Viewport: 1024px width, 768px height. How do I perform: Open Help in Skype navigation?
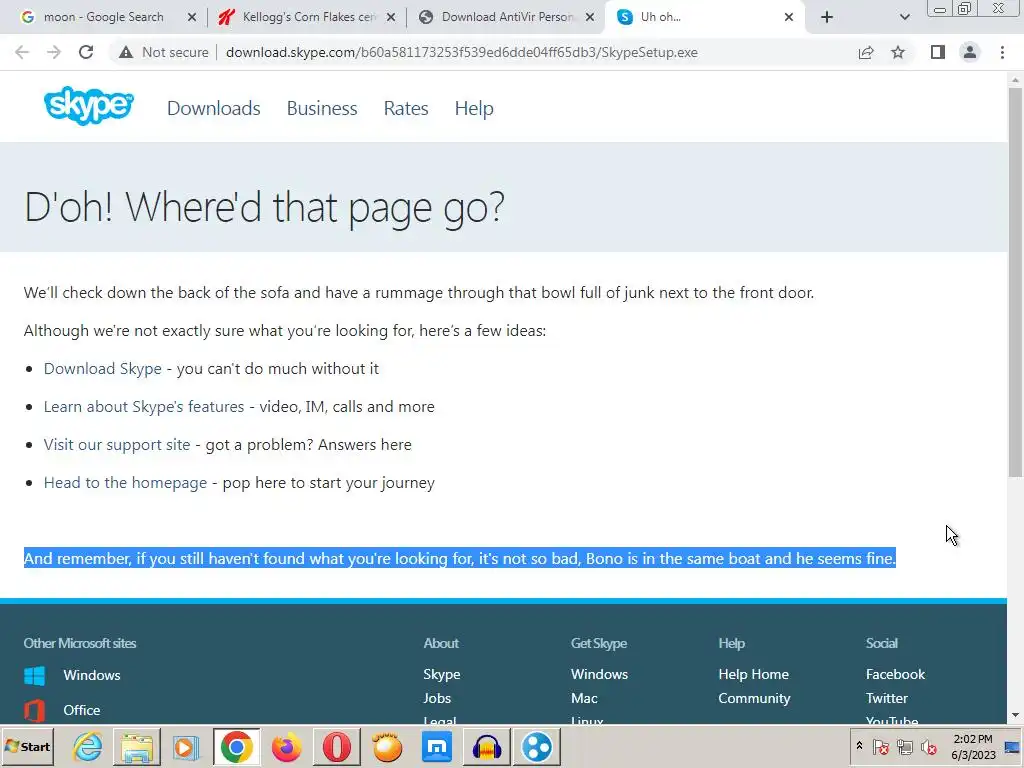pos(474,108)
